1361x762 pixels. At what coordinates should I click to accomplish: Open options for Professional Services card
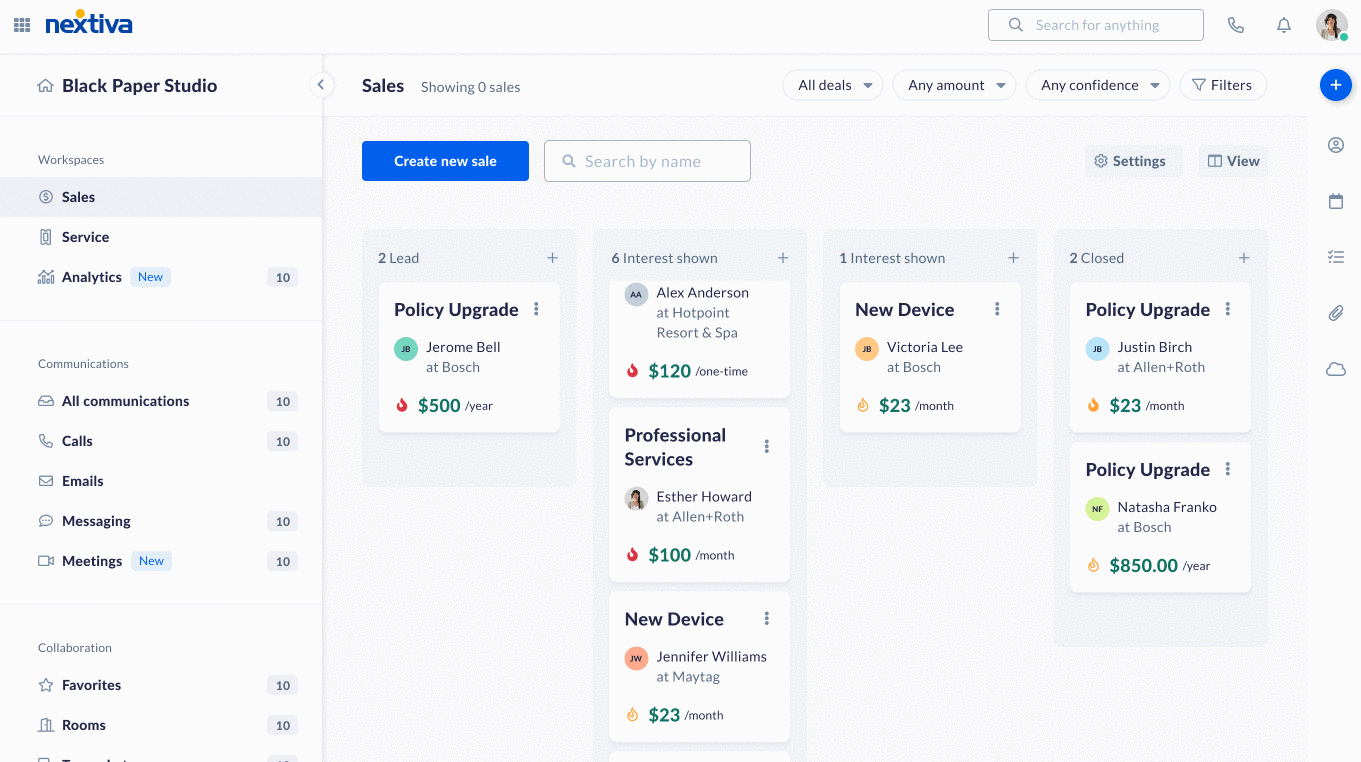[767, 446]
